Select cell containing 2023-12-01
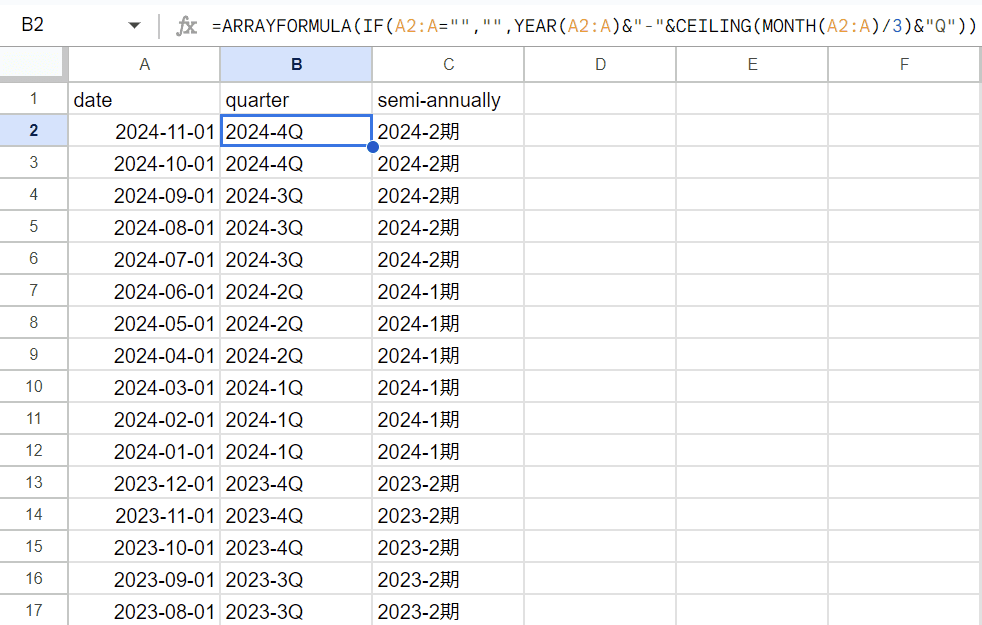The image size is (982, 625). [144, 483]
